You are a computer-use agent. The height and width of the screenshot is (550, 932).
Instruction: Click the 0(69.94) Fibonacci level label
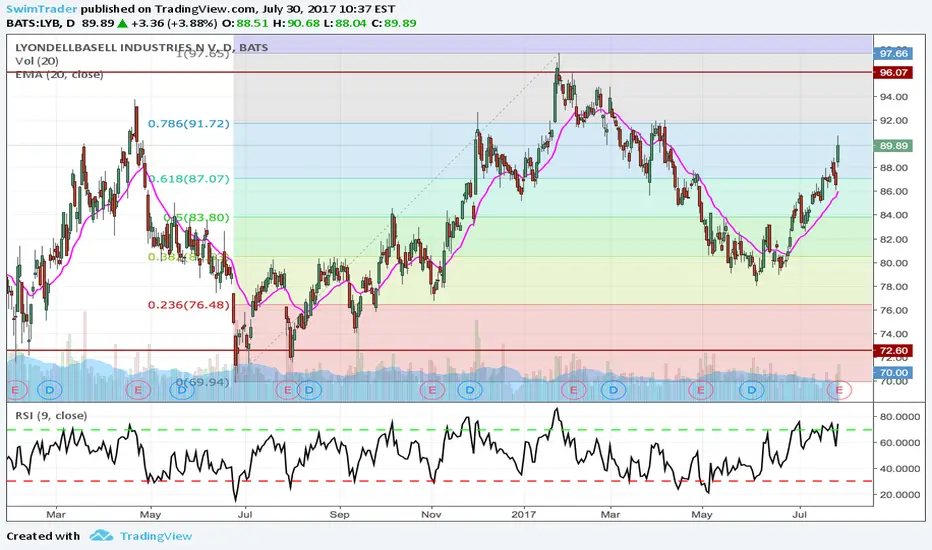point(202,382)
